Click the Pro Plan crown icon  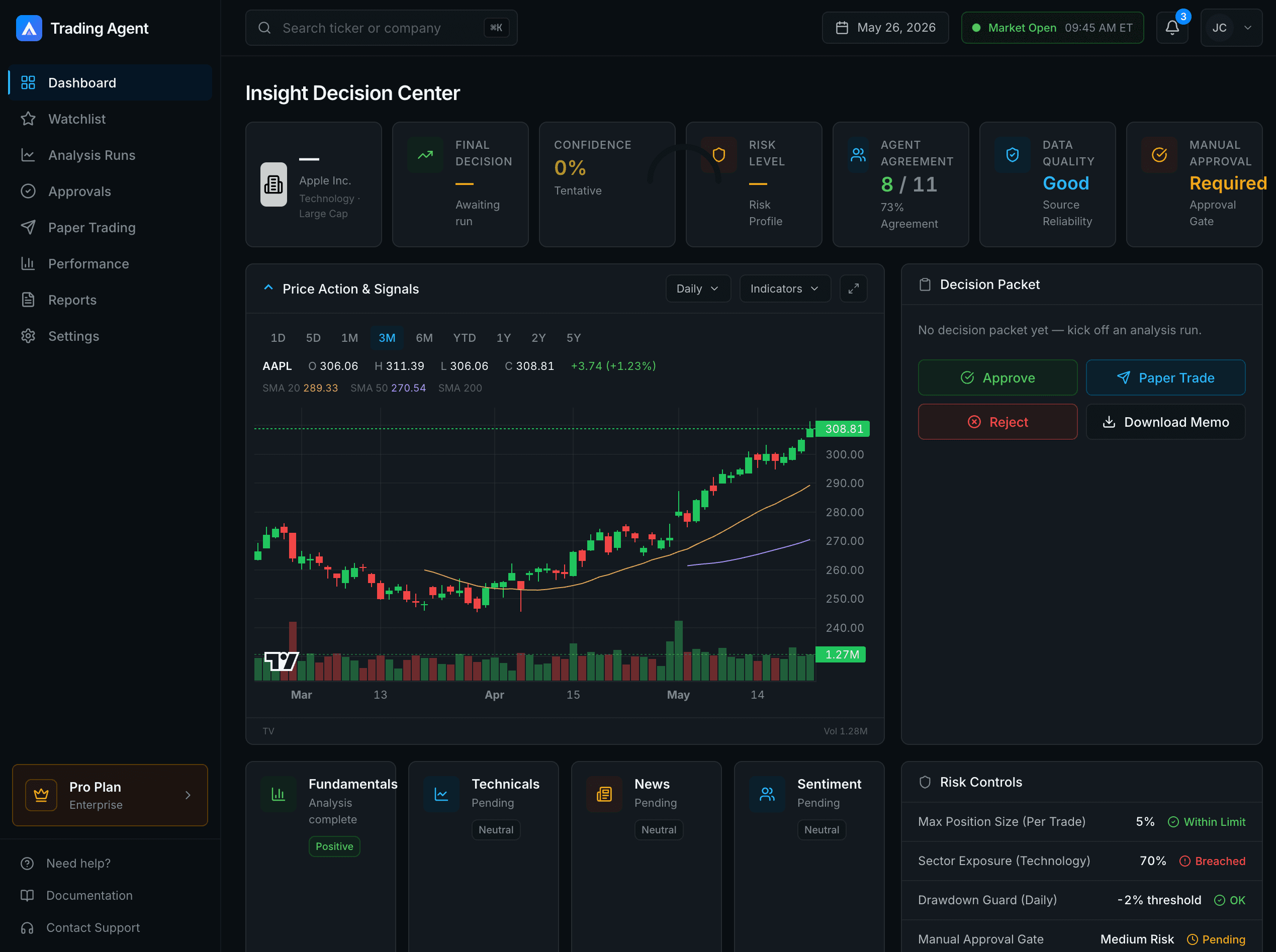coord(41,795)
